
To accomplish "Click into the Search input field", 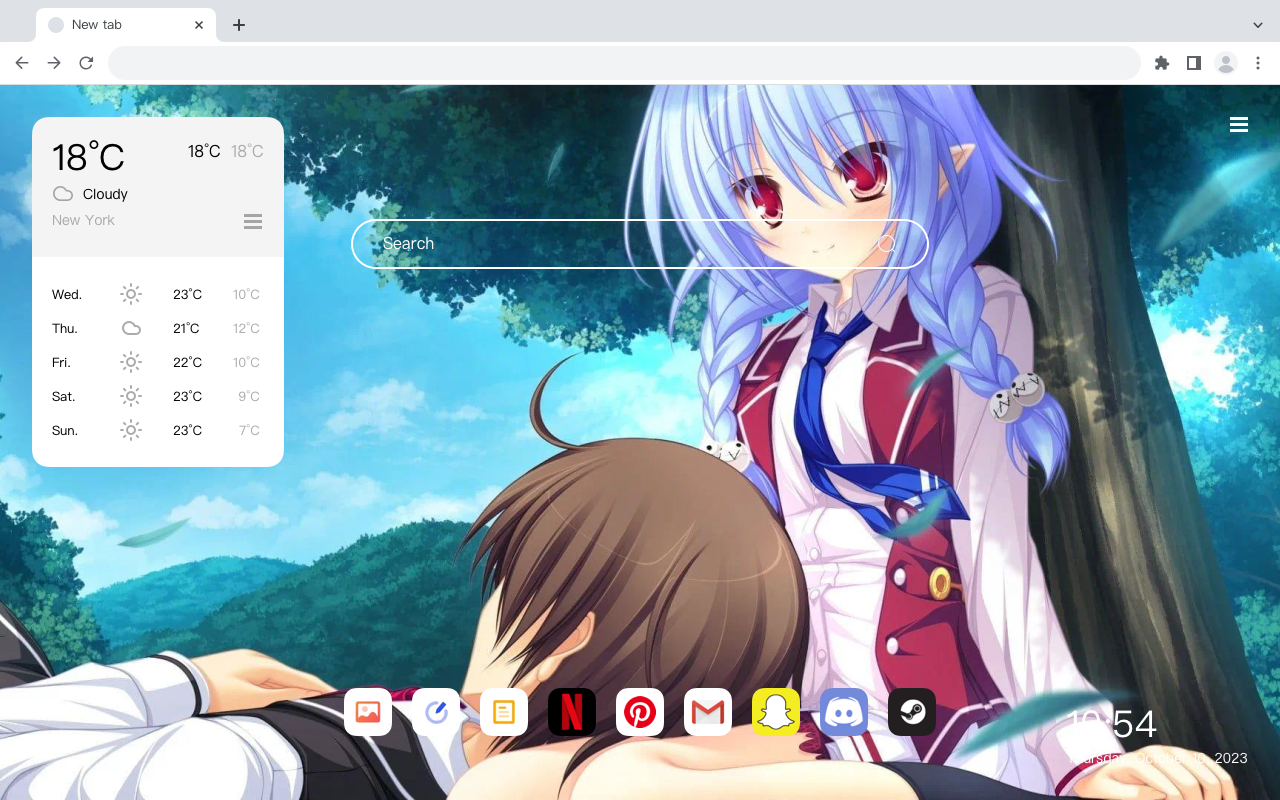I will coord(640,244).
